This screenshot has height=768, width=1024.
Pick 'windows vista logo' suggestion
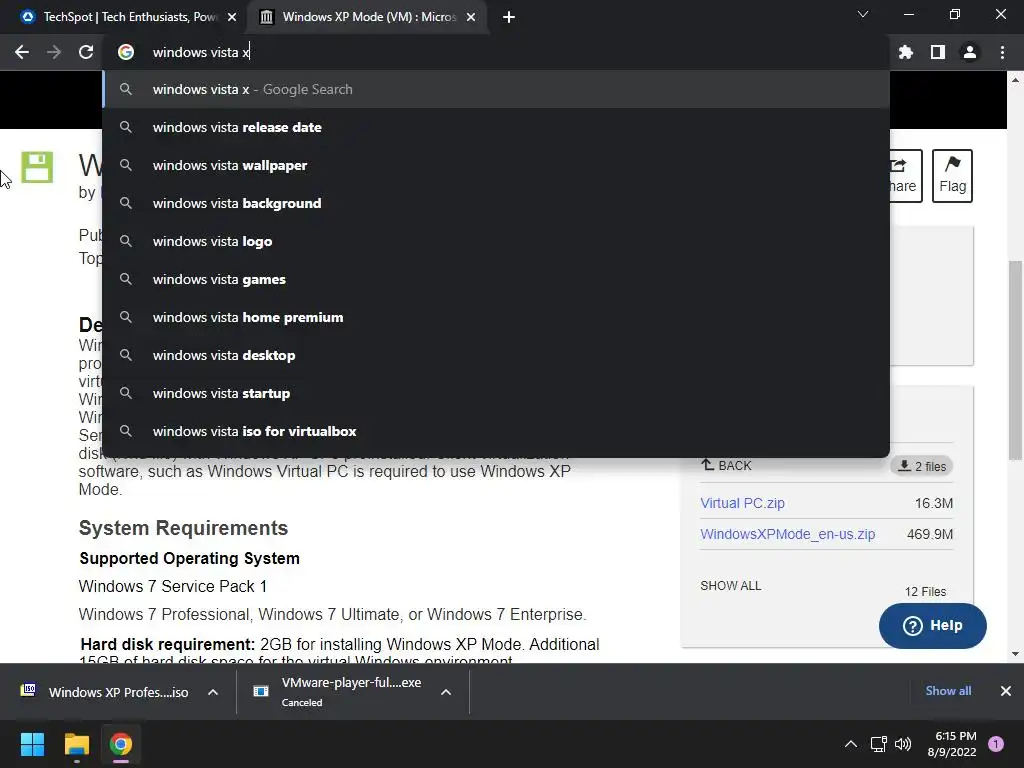[496, 241]
